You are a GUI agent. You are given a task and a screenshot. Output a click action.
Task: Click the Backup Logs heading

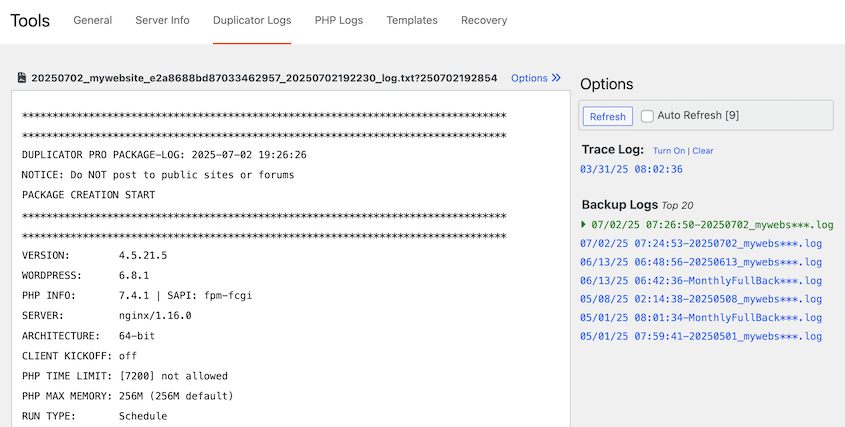point(620,205)
